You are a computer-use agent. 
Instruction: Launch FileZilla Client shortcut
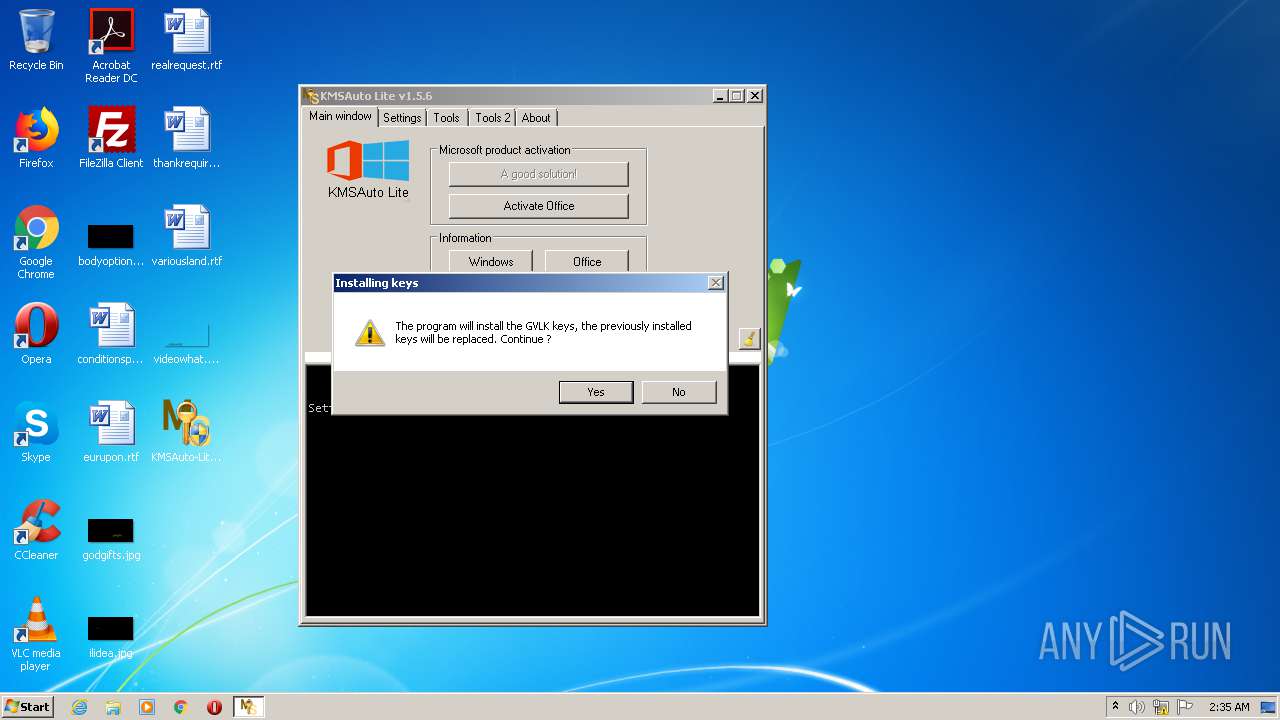click(x=111, y=138)
